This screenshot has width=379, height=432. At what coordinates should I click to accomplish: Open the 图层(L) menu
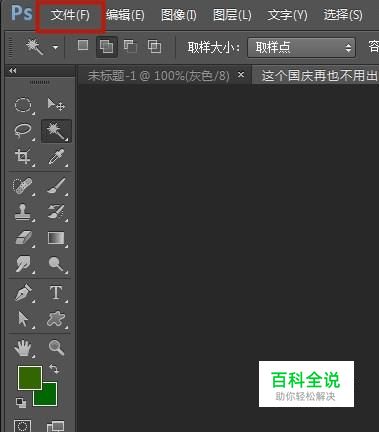coord(232,15)
